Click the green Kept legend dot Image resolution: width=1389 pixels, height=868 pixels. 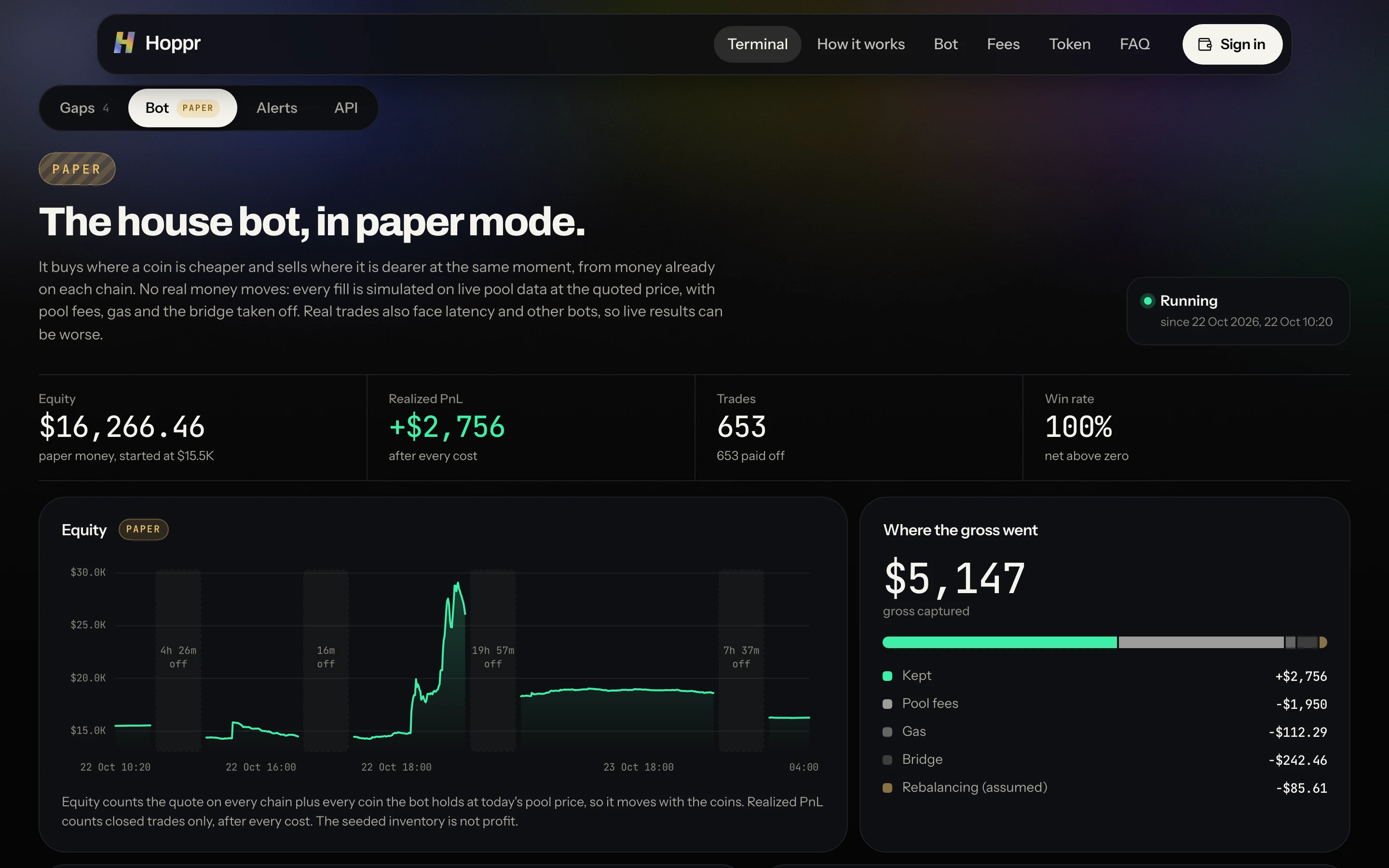click(x=887, y=676)
